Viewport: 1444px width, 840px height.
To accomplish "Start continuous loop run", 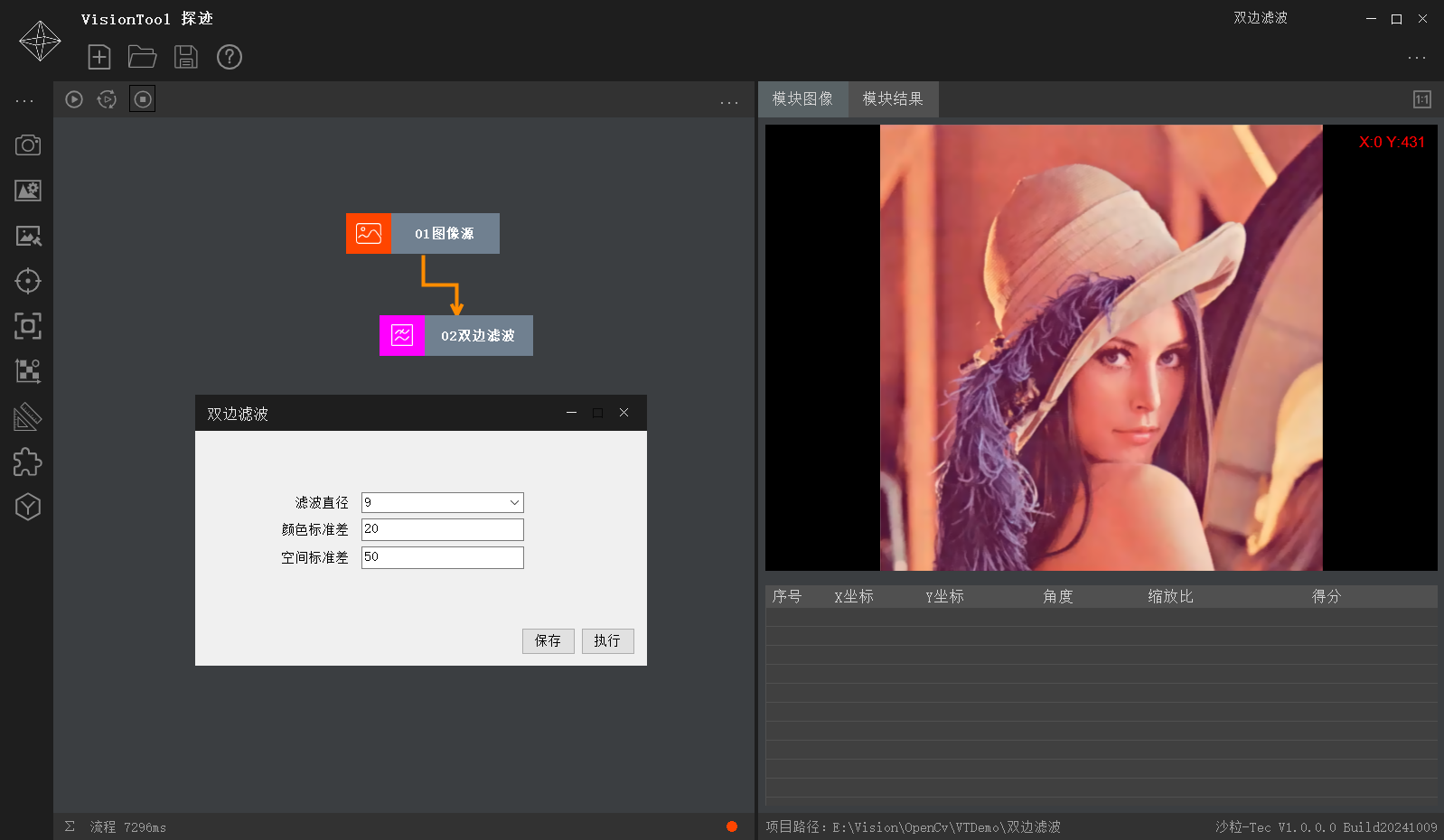I will pos(107,99).
